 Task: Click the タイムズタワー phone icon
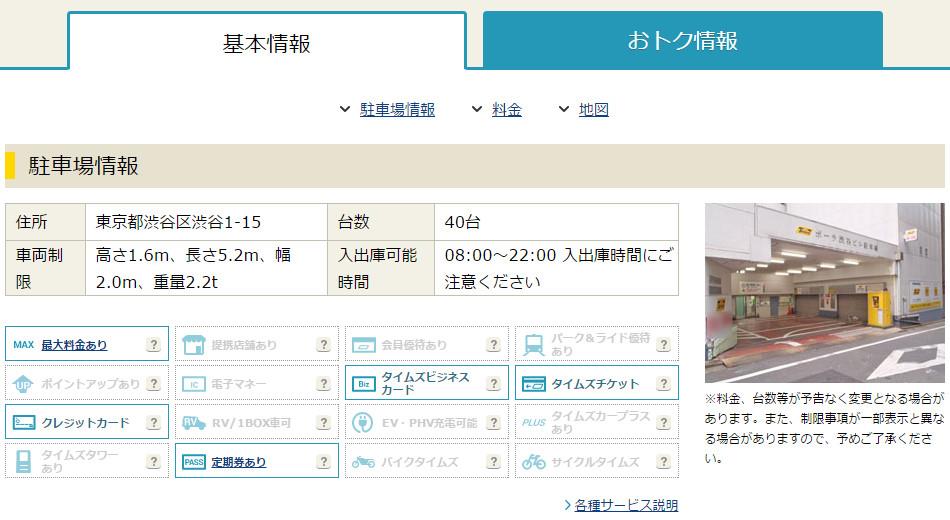click(x=23, y=461)
